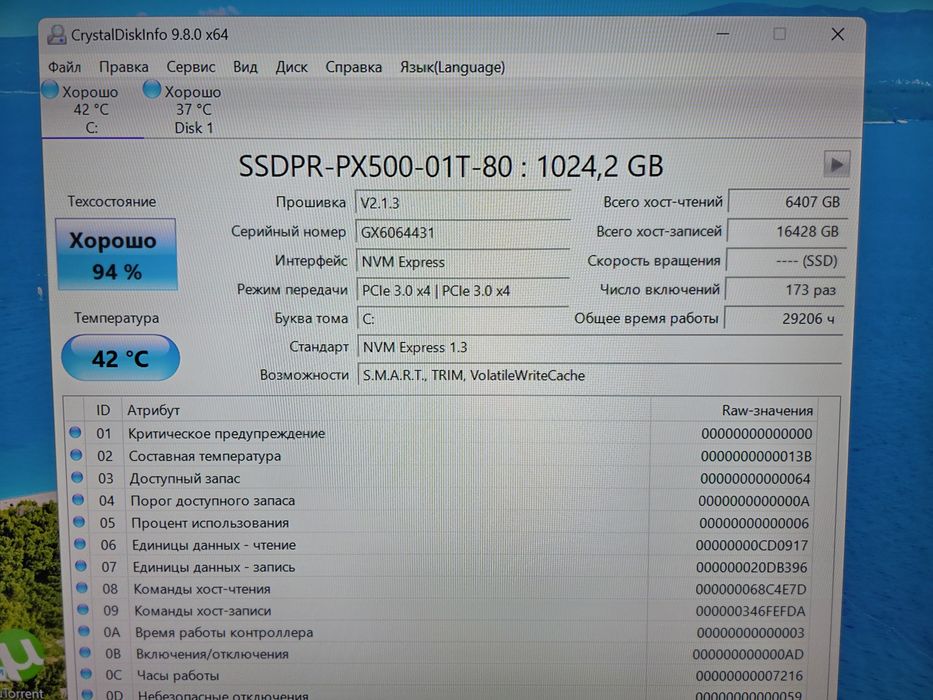Go to next disk with arrow button
This screenshot has width=933, height=700.
837,164
